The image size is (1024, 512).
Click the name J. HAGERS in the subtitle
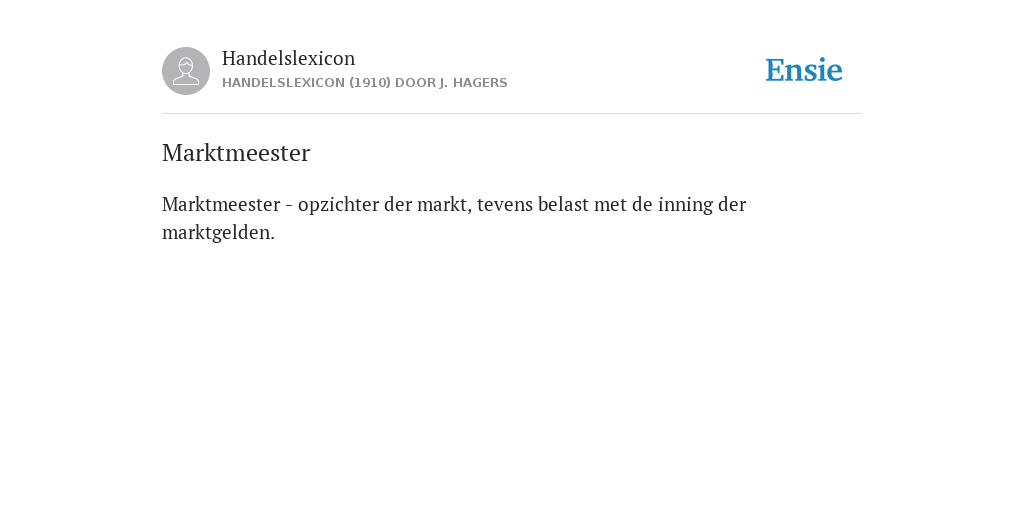[x=473, y=83]
